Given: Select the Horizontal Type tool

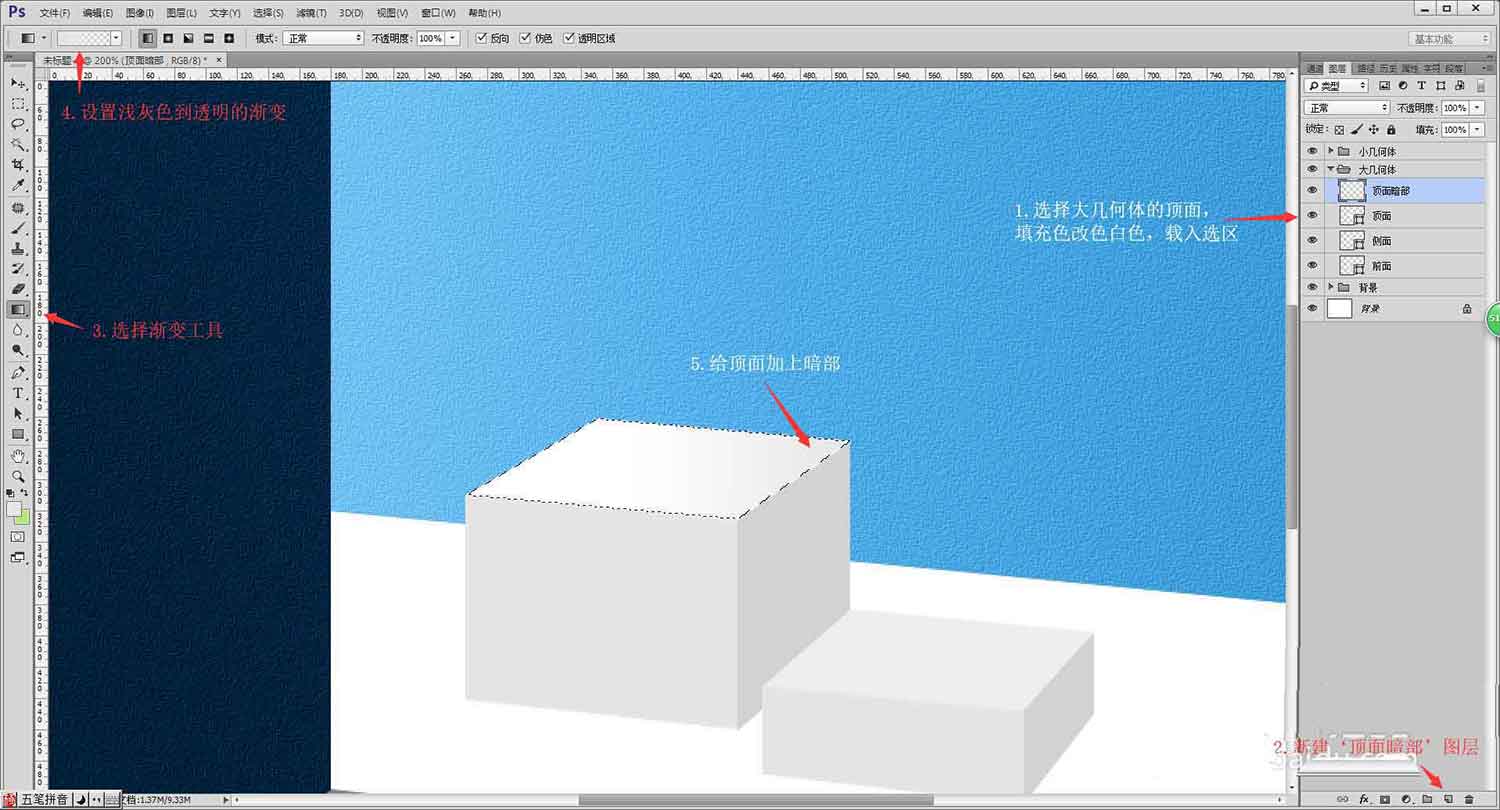Looking at the screenshot, I should (x=15, y=392).
